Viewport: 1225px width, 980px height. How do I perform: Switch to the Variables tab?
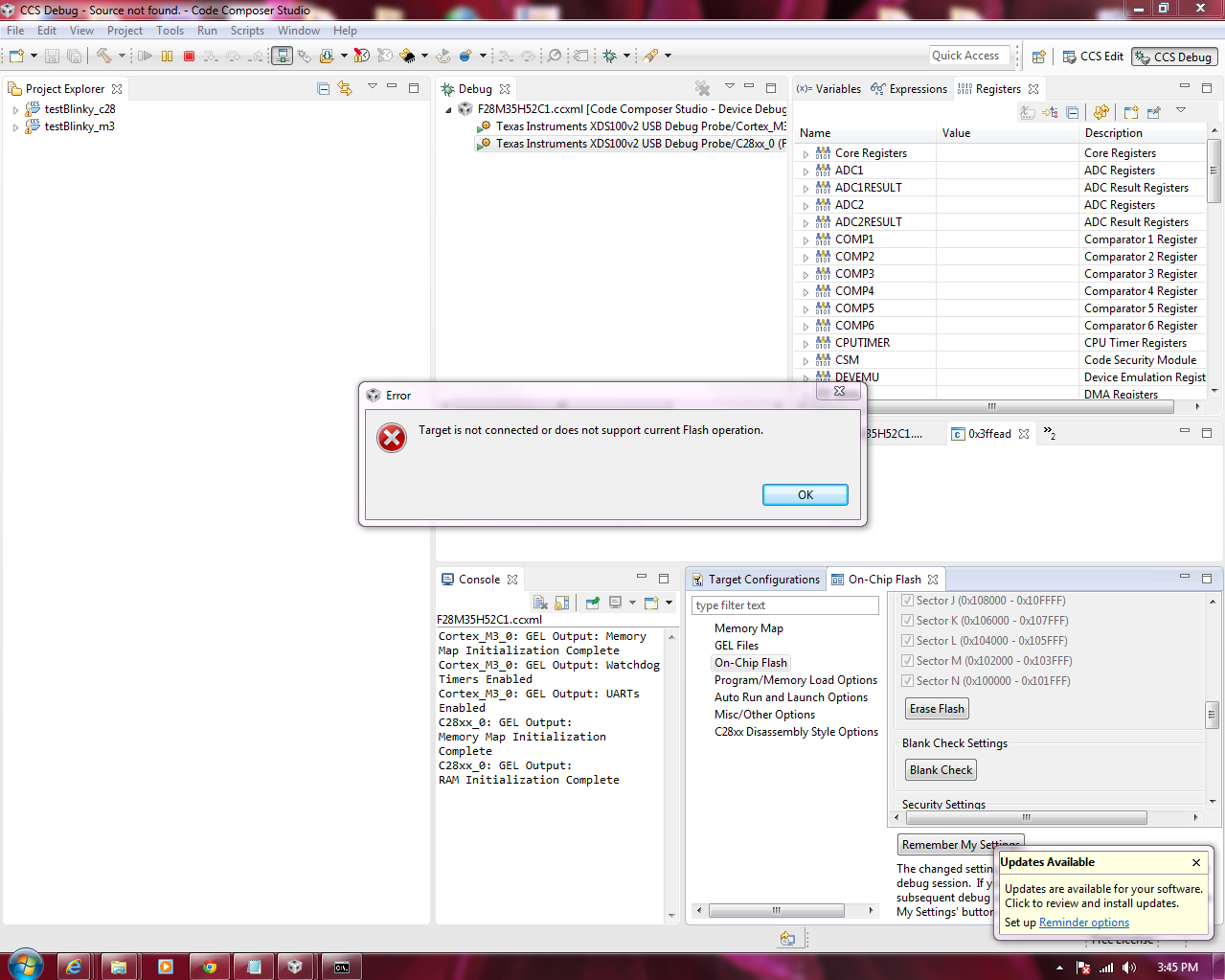(x=829, y=88)
